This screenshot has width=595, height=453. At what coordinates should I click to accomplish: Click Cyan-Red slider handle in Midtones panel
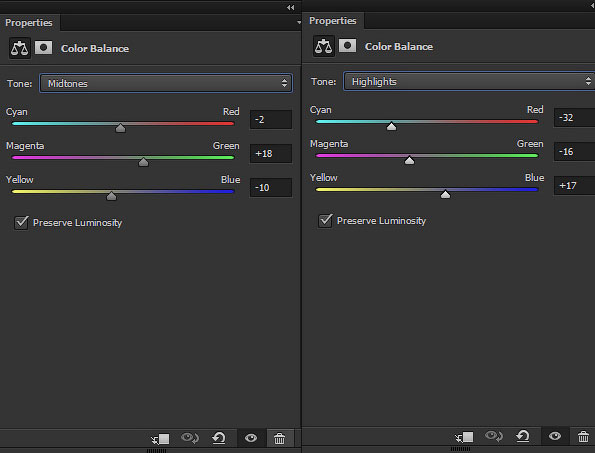click(x=120, y=128)
